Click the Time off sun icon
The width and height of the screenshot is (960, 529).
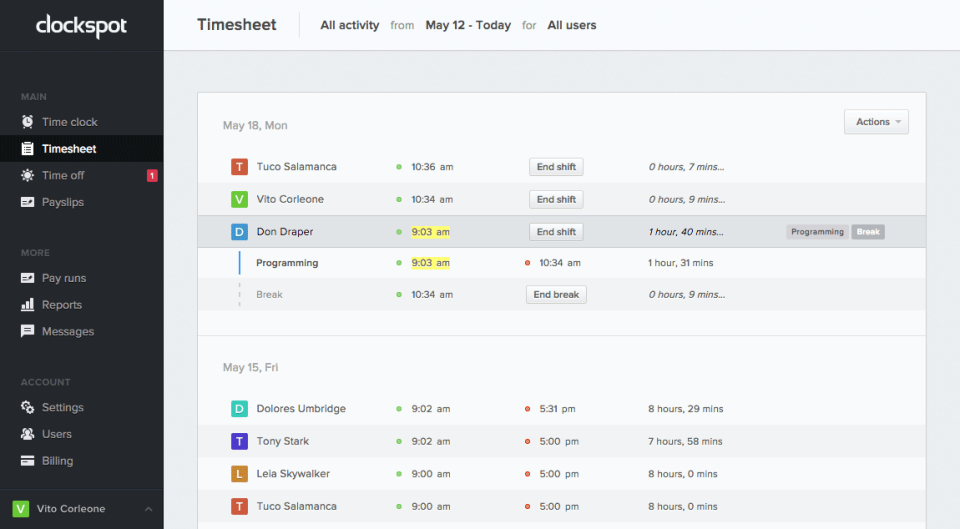pos(28,175)
